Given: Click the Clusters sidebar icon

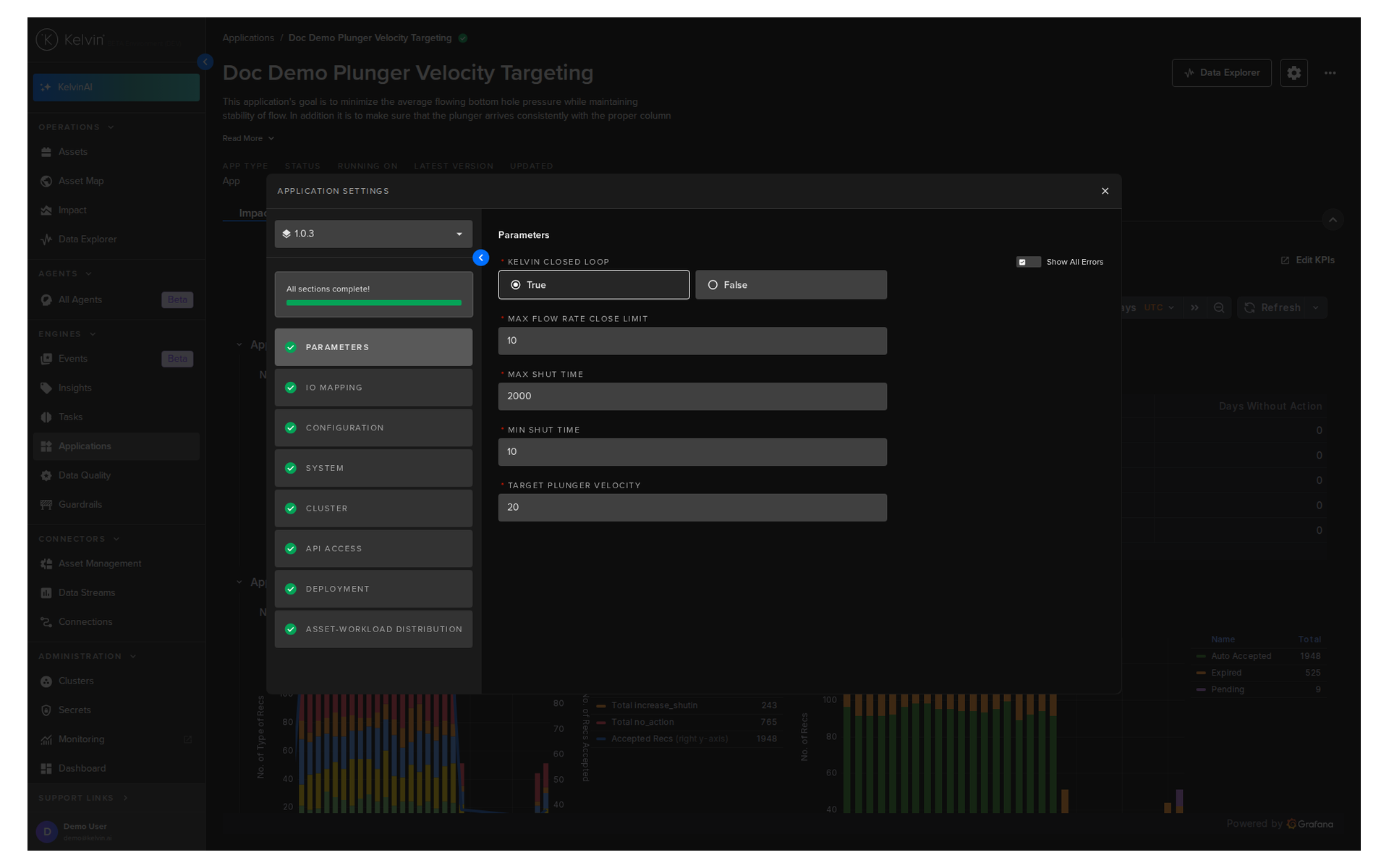Looking at the screenshot, I should coord(46,681).
